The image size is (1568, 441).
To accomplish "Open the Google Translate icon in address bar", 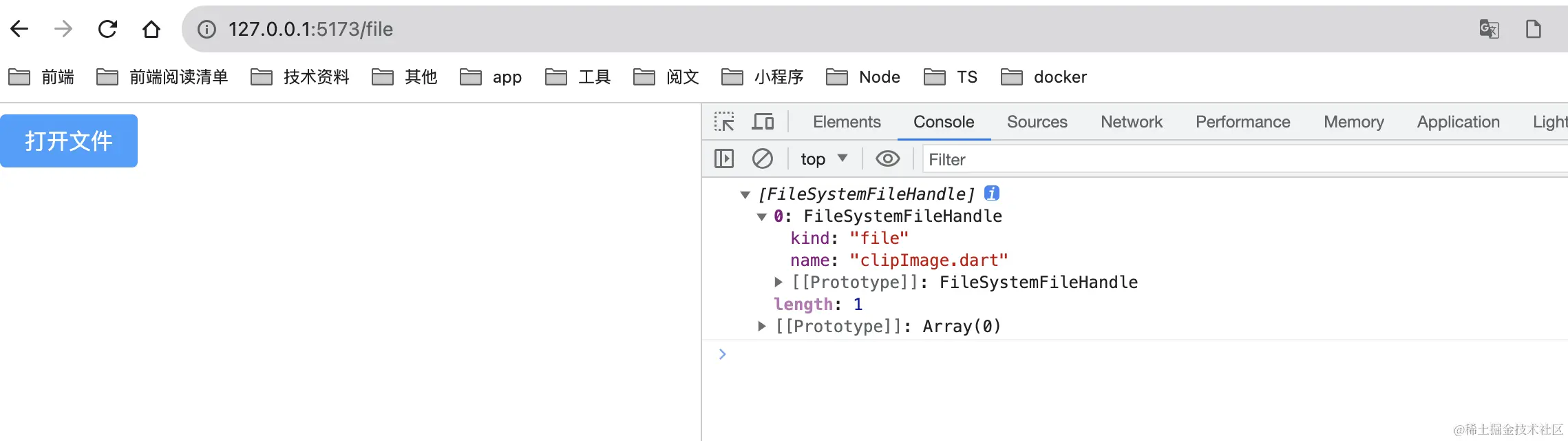I will click(1489, 29).
